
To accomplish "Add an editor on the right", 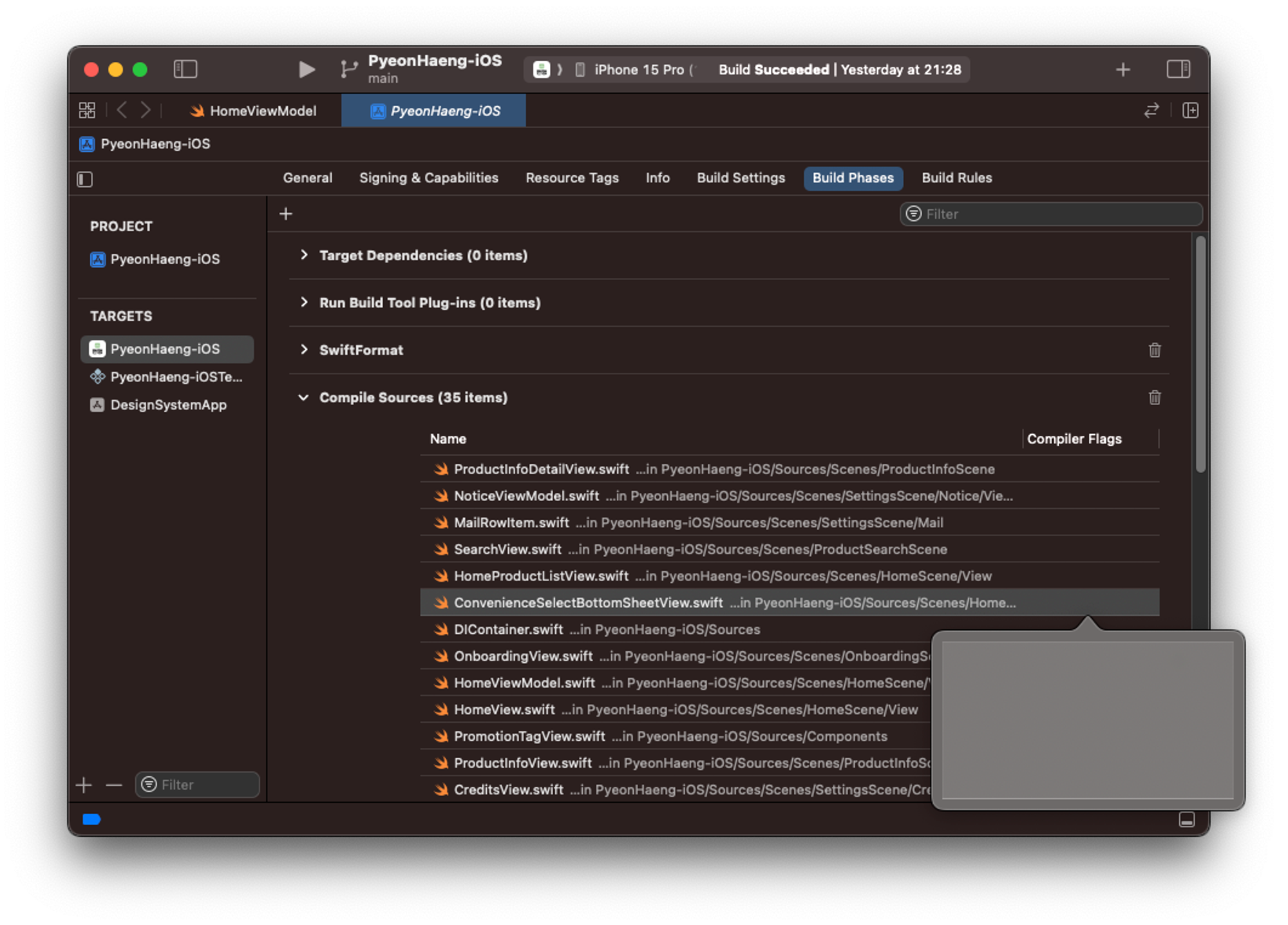I will pyautogui.click(x=1190, y=110).
